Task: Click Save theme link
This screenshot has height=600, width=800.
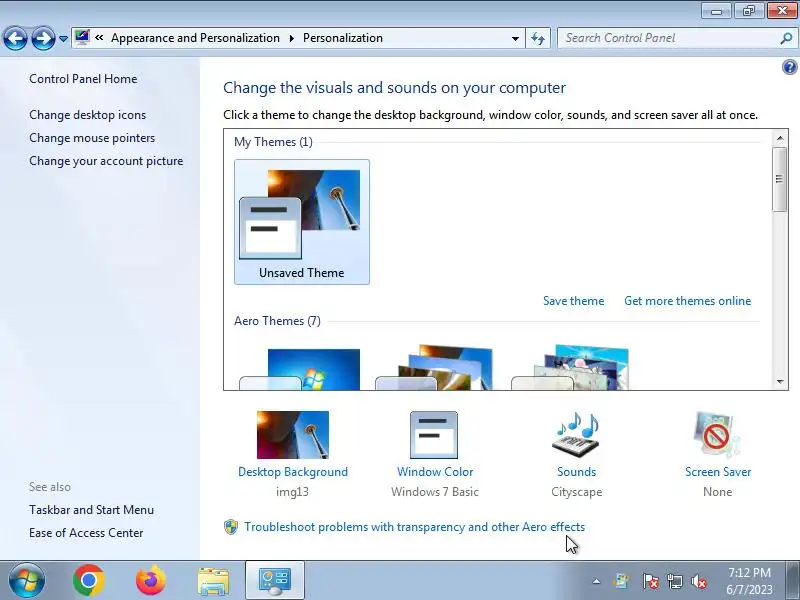Action: tap(573, 301)
